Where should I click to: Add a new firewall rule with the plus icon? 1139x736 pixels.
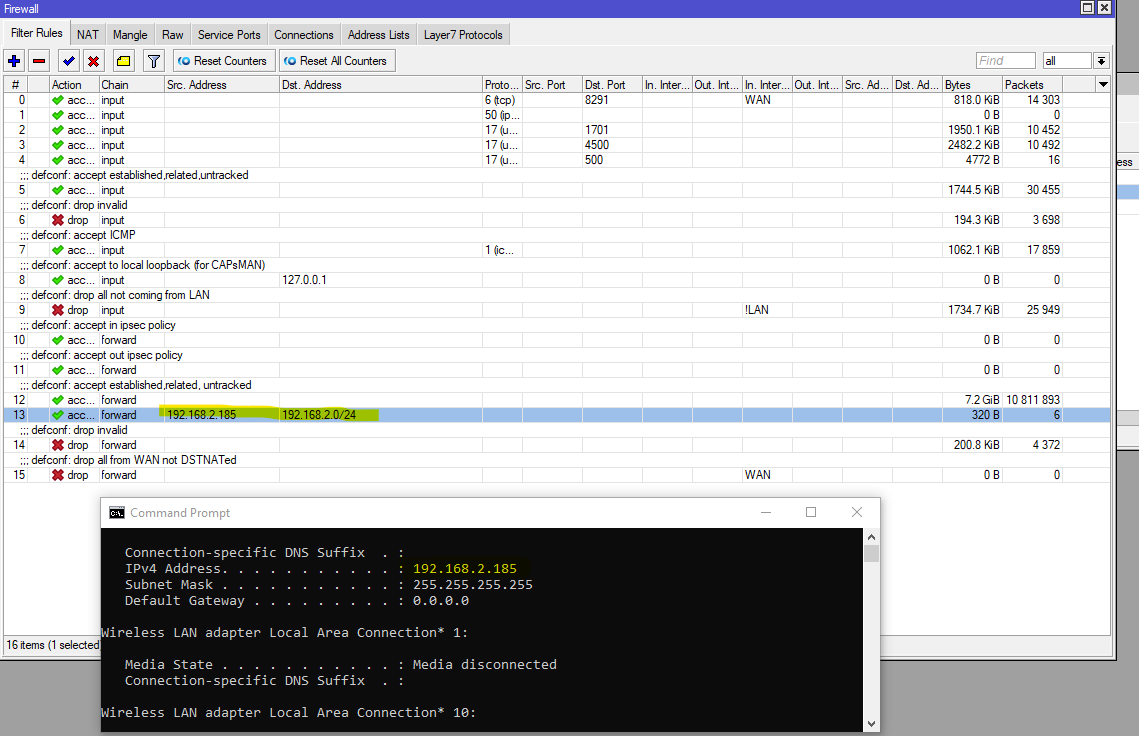pyautogui.click(x=14, y=61)
